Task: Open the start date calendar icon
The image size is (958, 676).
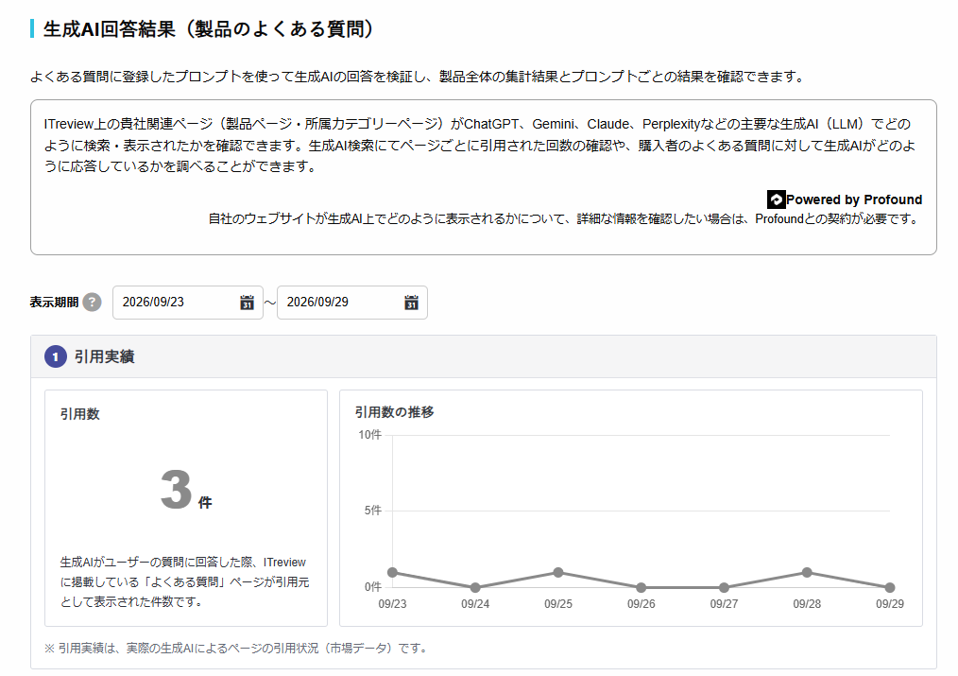Action: pyautogui.click(x=247, y=302)
